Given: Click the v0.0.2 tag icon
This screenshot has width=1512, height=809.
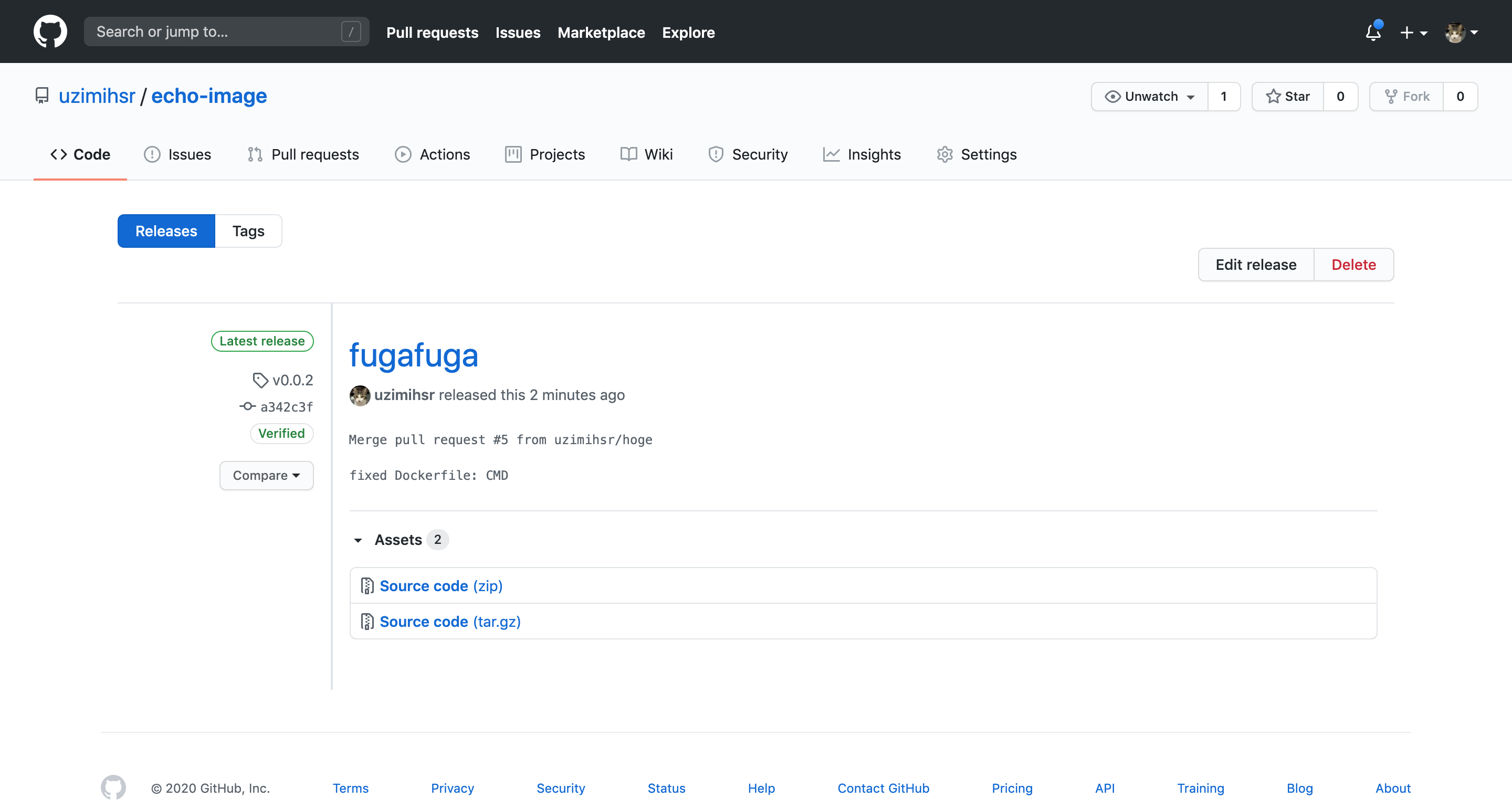Looking at the screenshot, I should (x=260, y=381).
